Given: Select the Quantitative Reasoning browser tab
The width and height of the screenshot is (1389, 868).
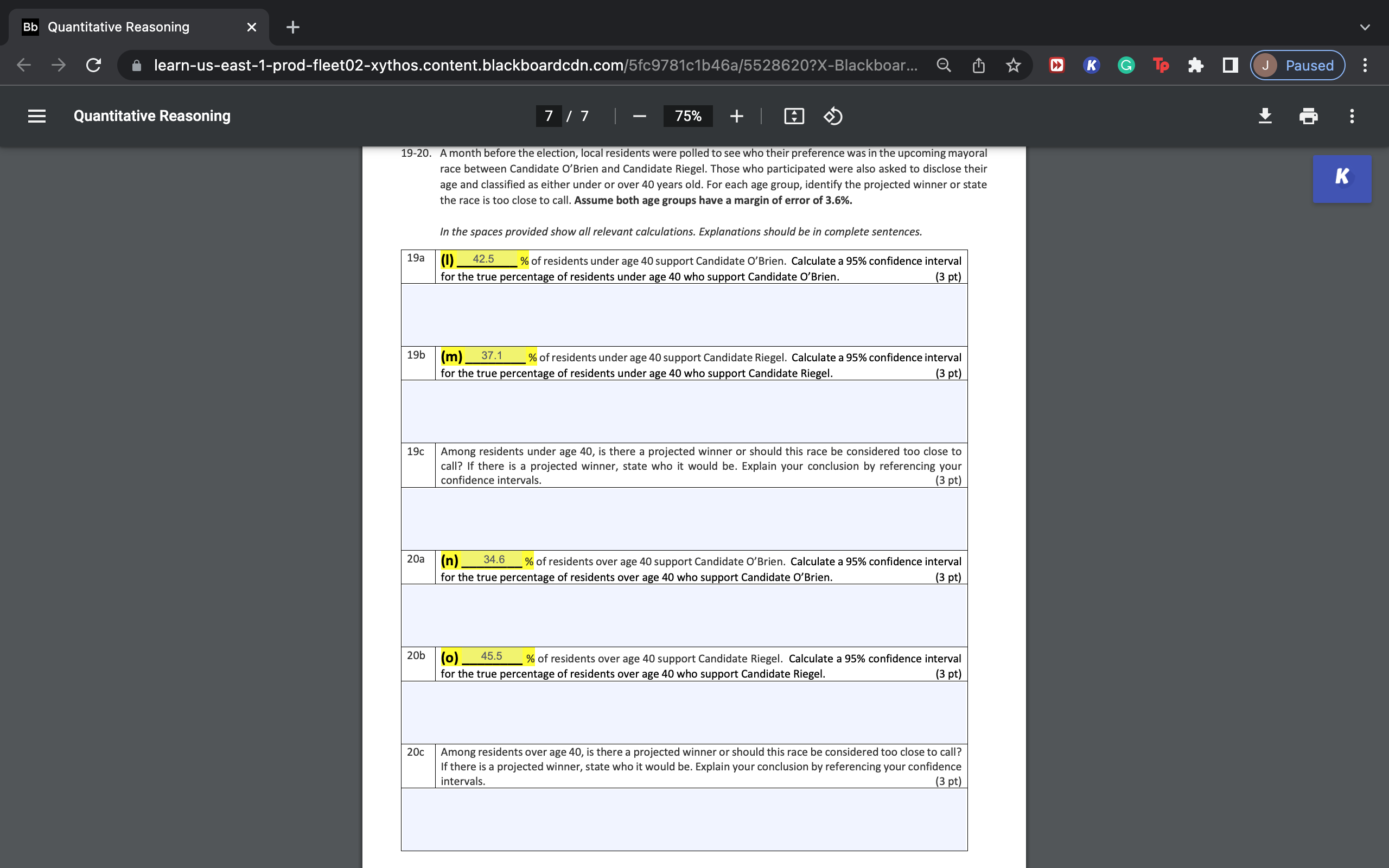Looking at the screenshot, I should (x=118, y=27).
